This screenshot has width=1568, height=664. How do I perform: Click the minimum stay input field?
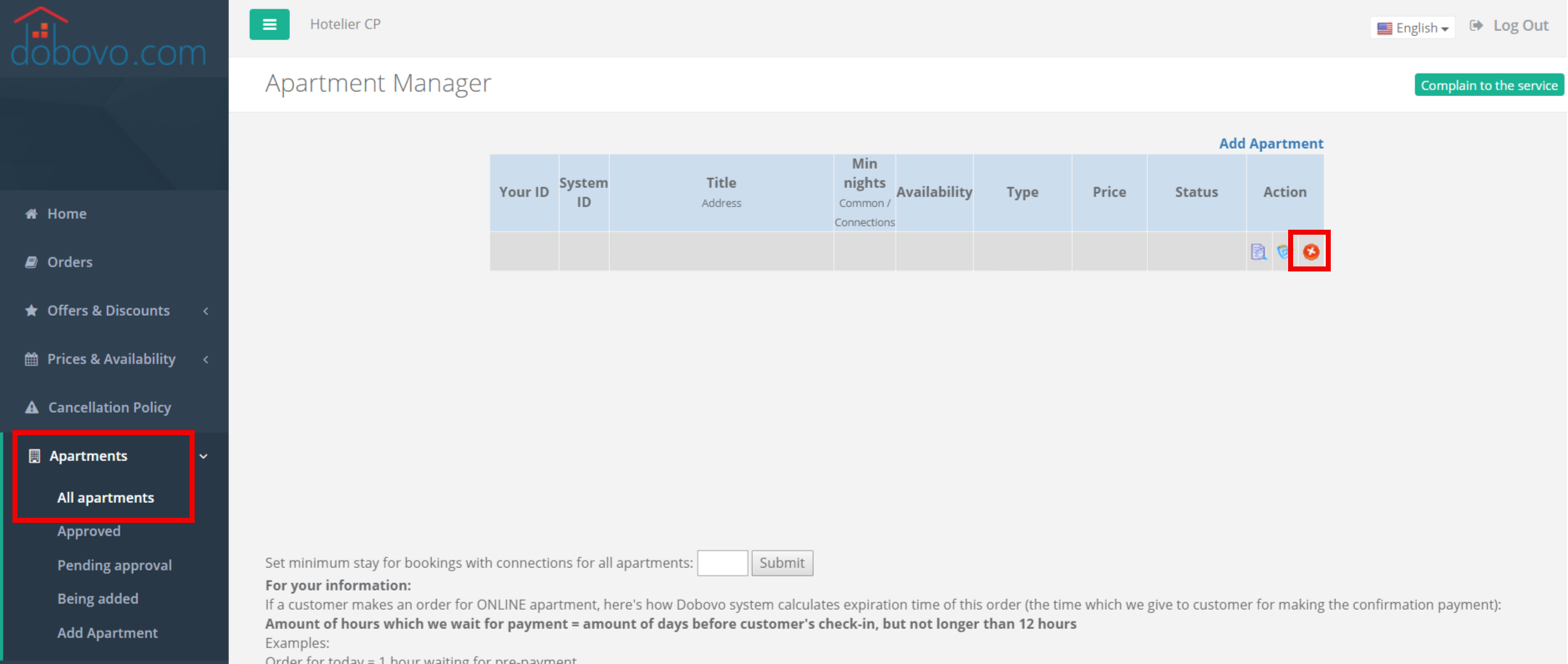tap(723, 563)
